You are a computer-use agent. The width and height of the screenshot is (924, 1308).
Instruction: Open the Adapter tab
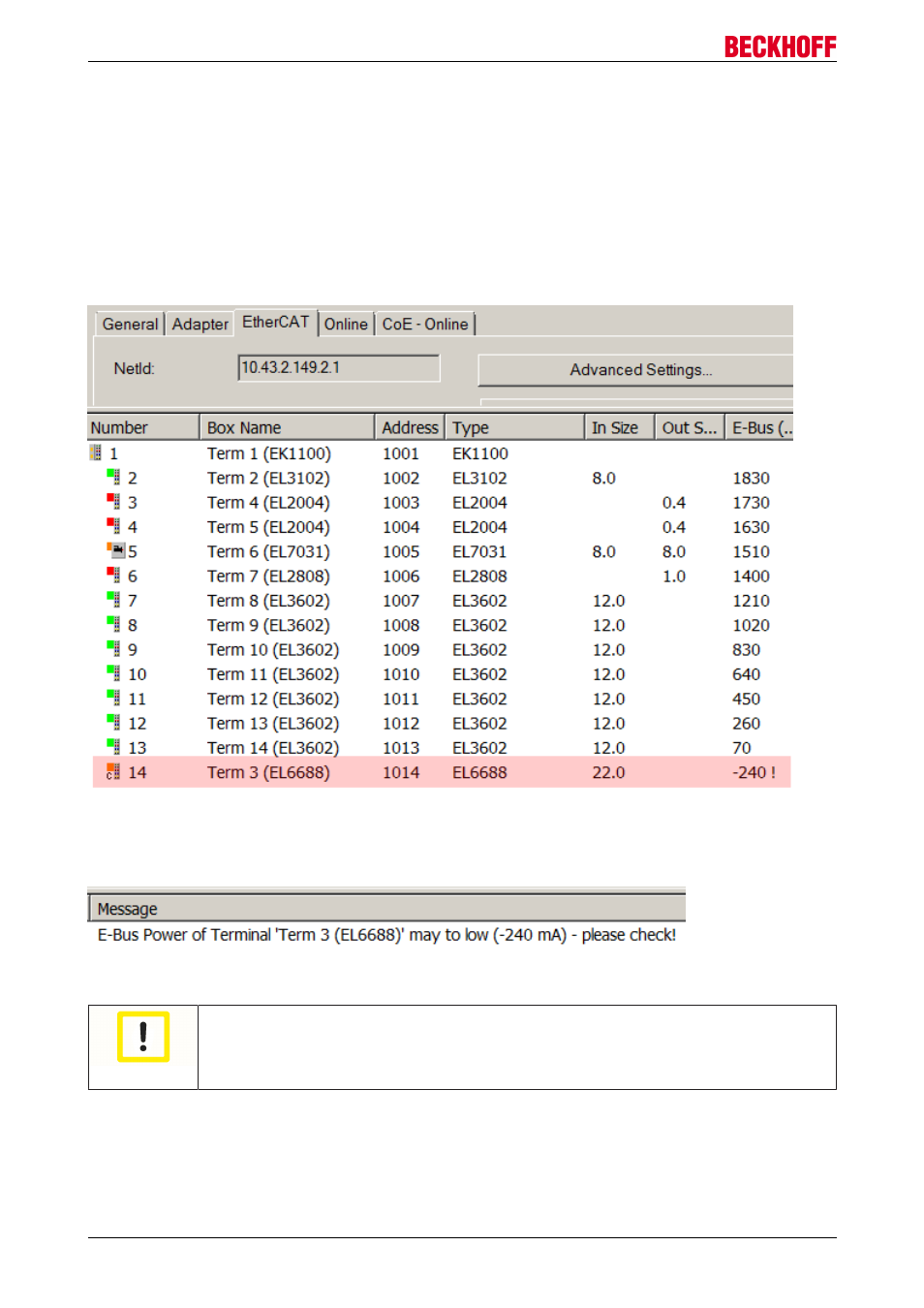coord(200,324)
